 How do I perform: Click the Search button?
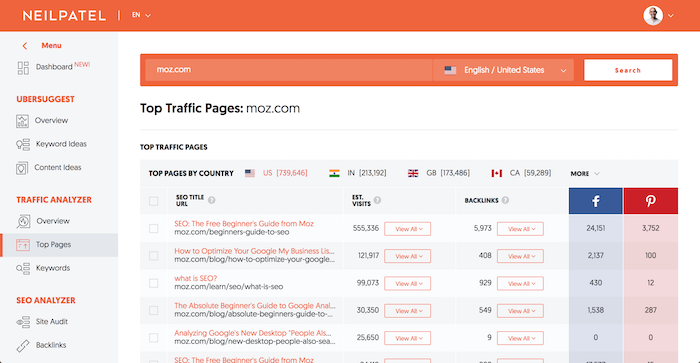point(628,70)
